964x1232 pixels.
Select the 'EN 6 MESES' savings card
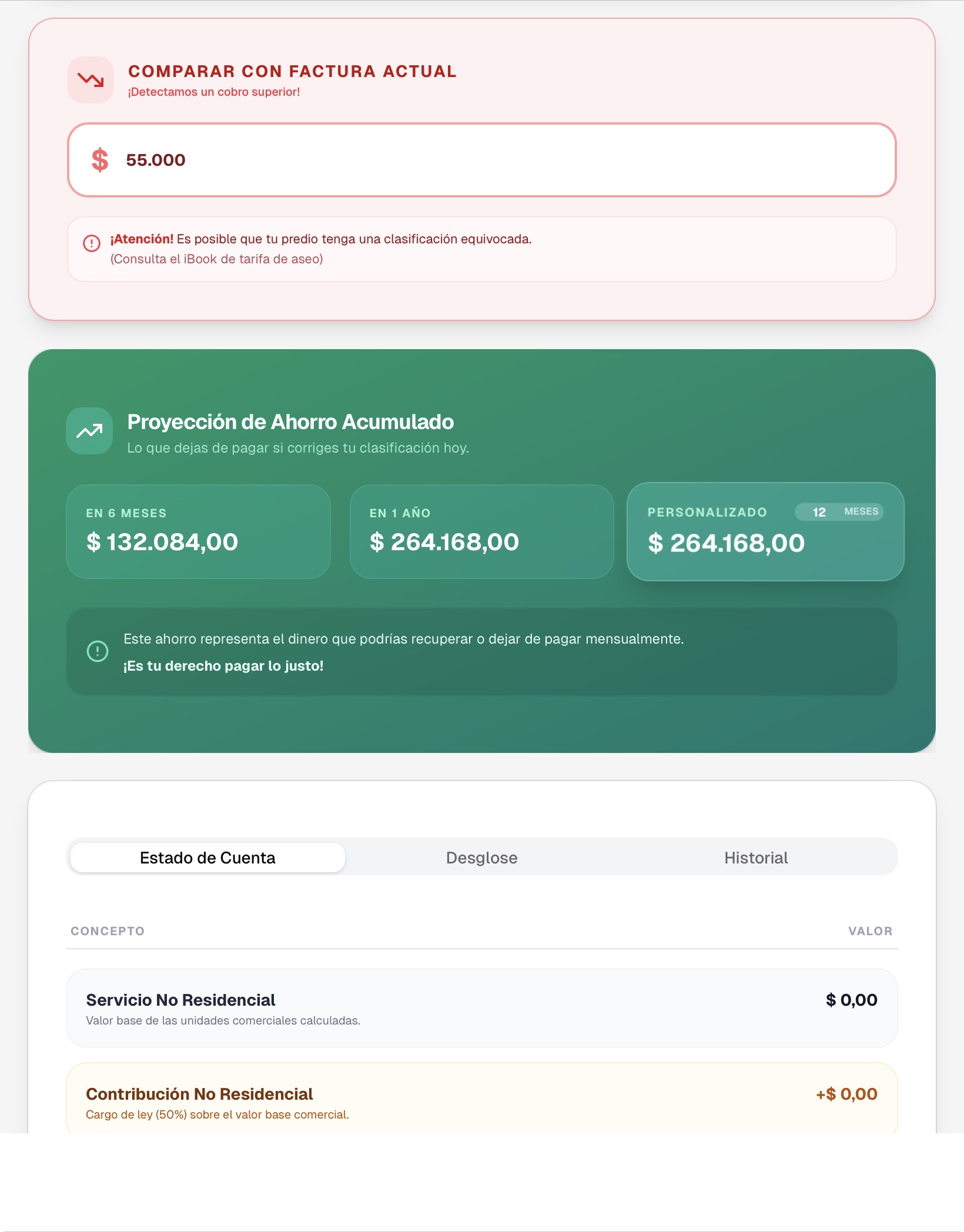pos(198,531)
